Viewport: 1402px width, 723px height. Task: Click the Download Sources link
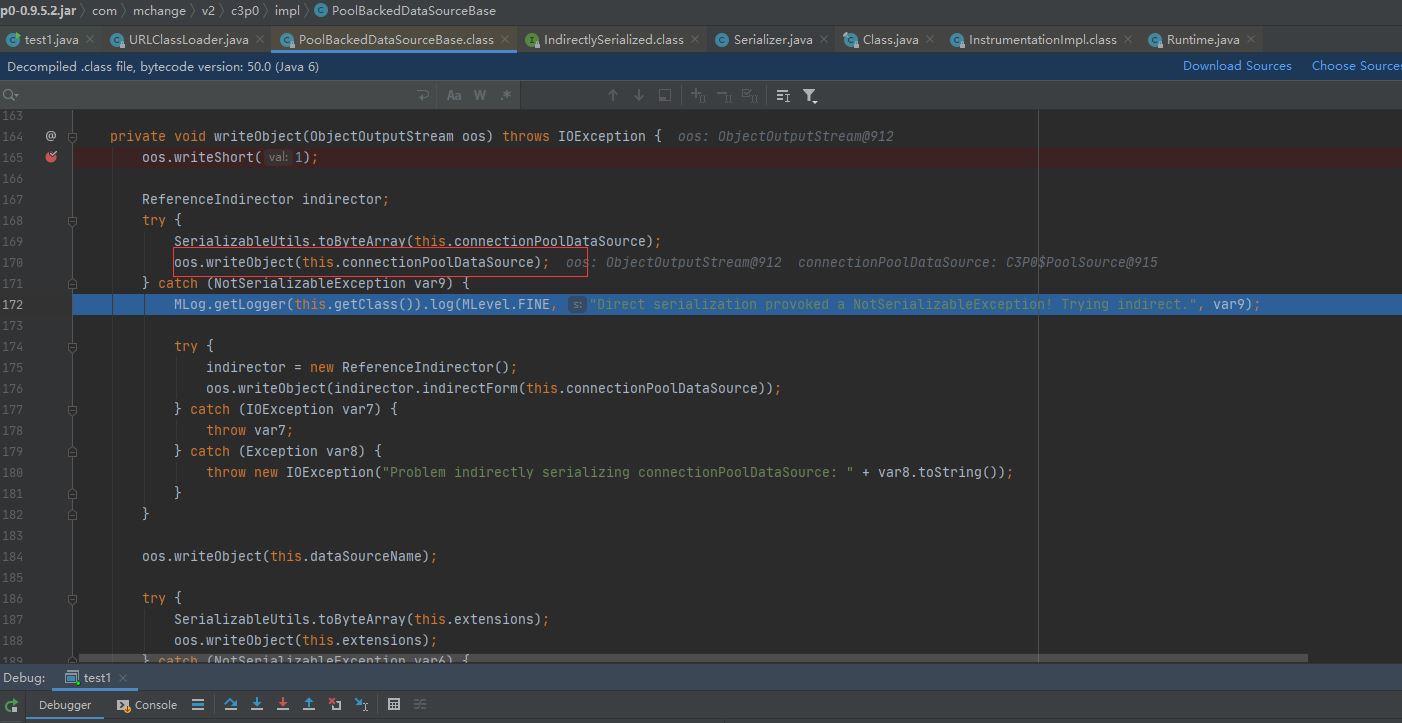click(x=1237, y=65)
